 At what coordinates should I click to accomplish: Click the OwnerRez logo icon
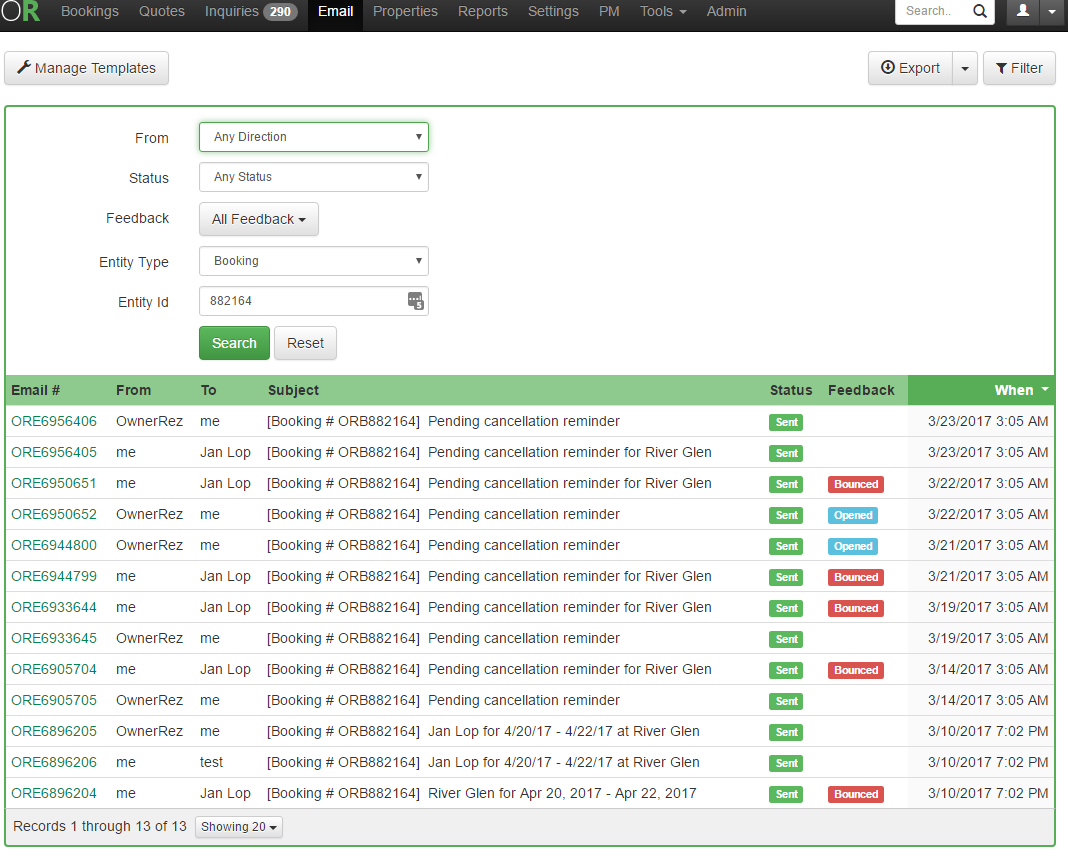21,12
